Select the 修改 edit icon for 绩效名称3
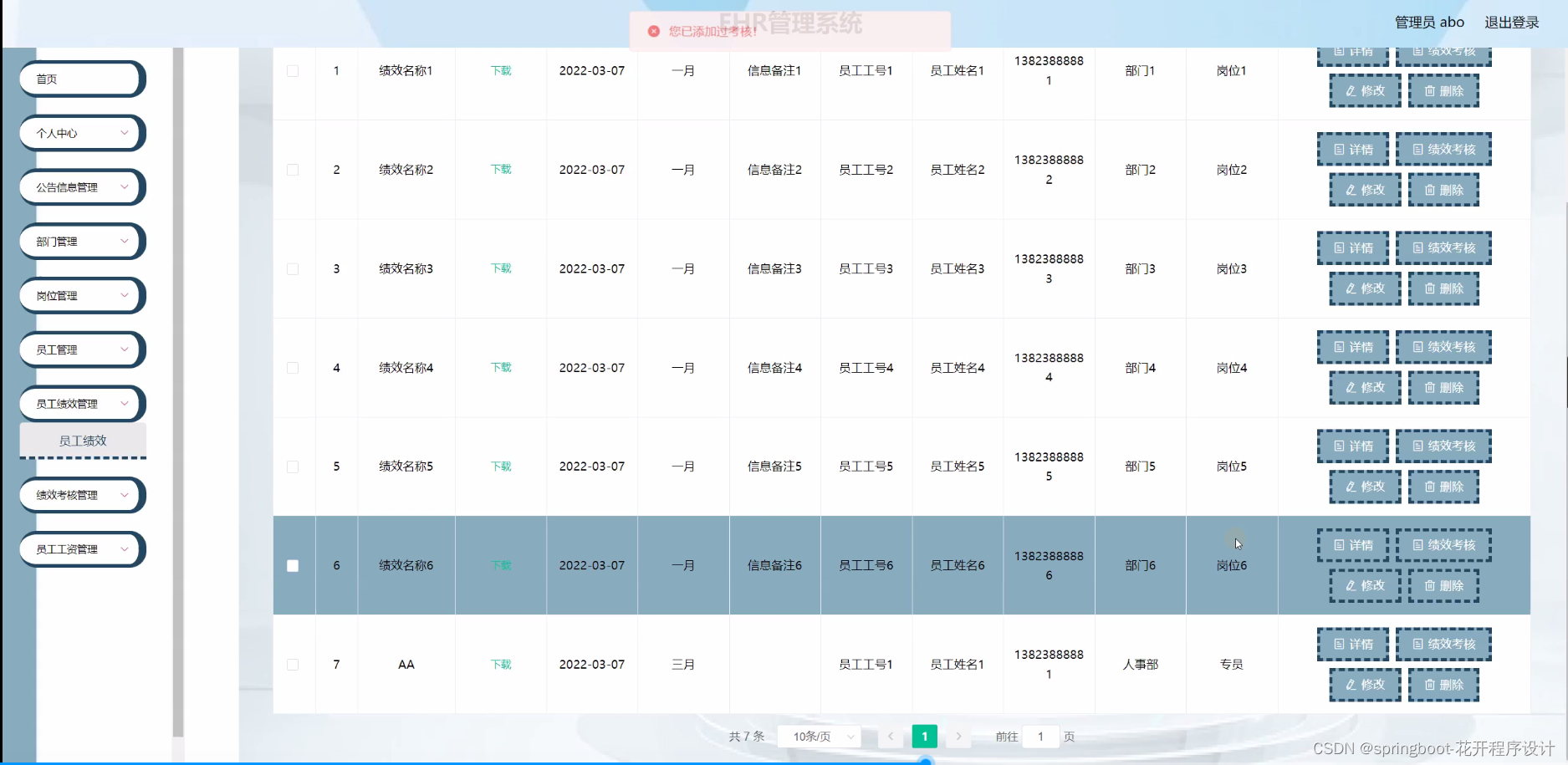The image size is (1568, 765). pos(1364,288)
